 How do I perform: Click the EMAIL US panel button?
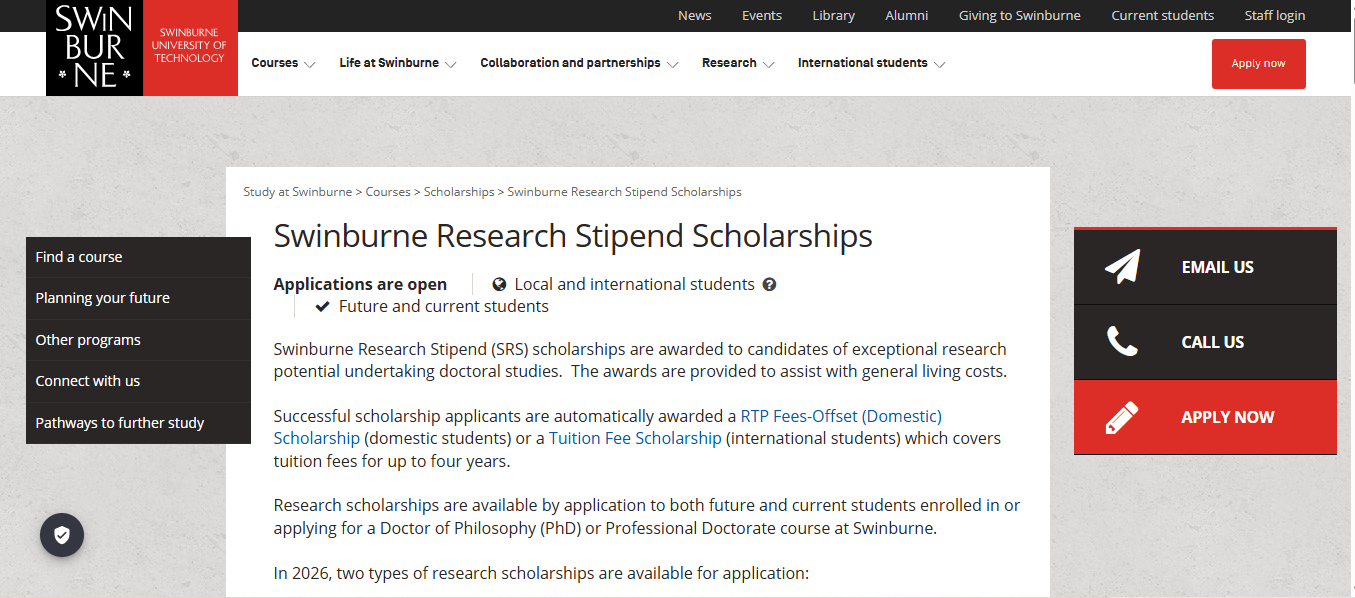(x=1205, y=267)
